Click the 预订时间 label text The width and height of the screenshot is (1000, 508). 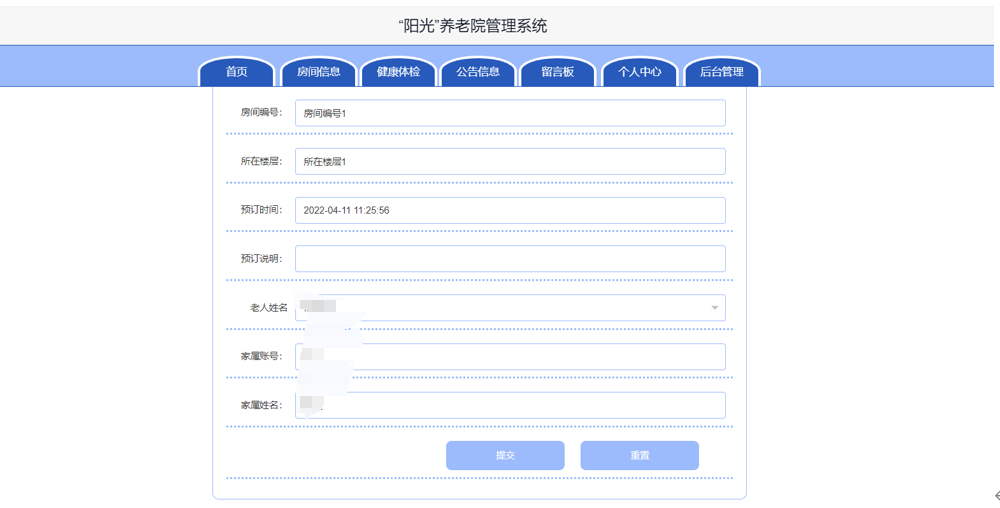pos(261,210)
